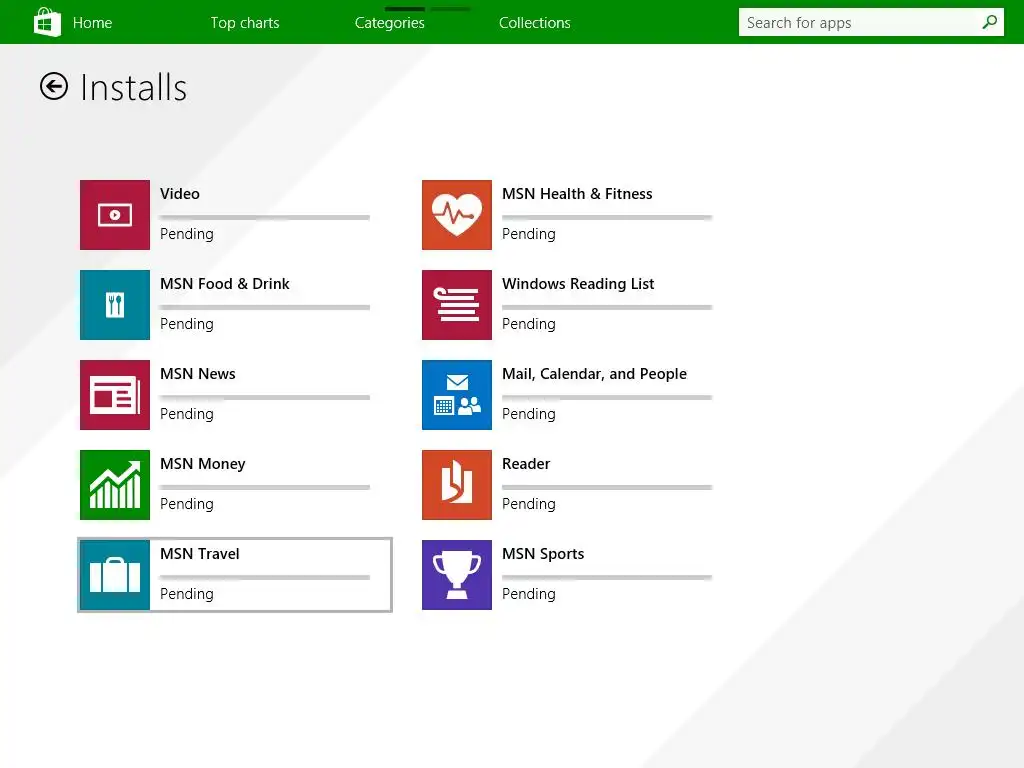Open the Collections tab

coord(535,23)
